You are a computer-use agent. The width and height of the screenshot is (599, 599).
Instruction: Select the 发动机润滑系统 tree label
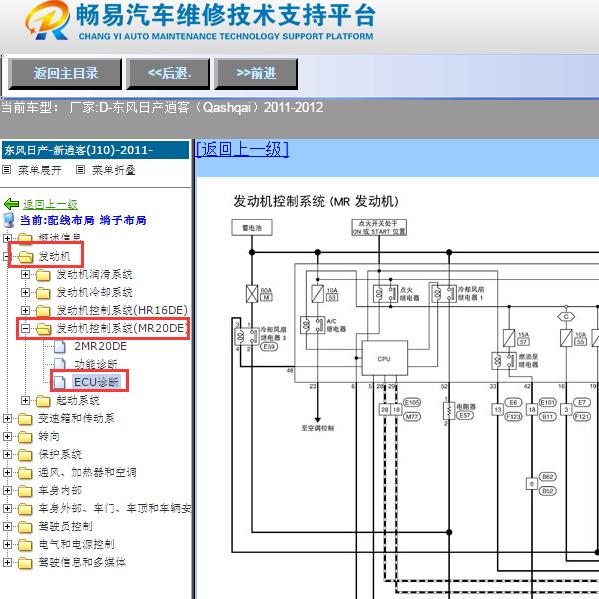94,274
